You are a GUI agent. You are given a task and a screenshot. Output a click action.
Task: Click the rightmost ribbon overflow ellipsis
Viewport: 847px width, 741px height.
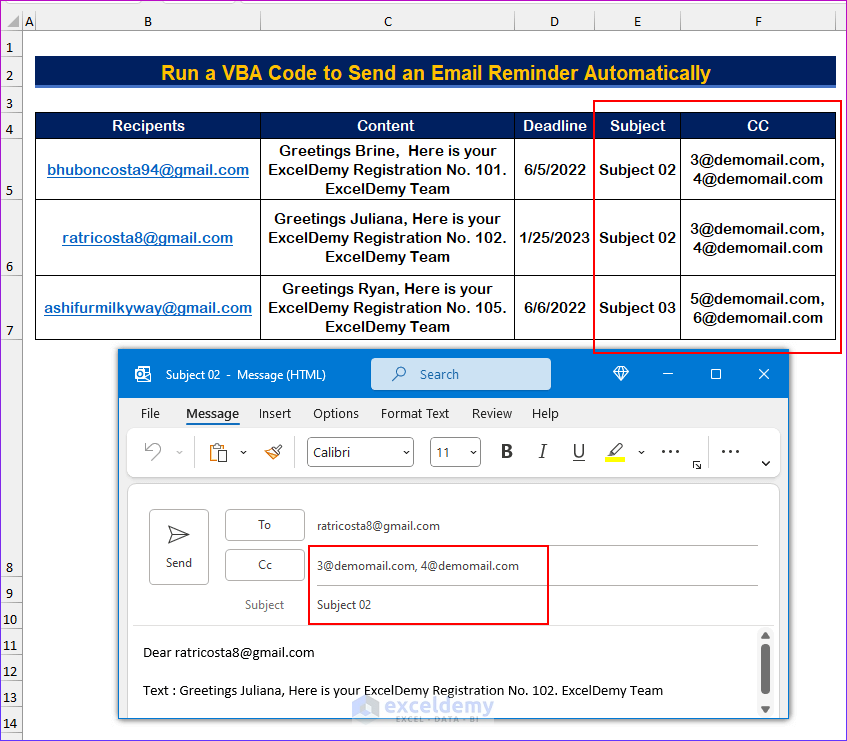[730, 452]
